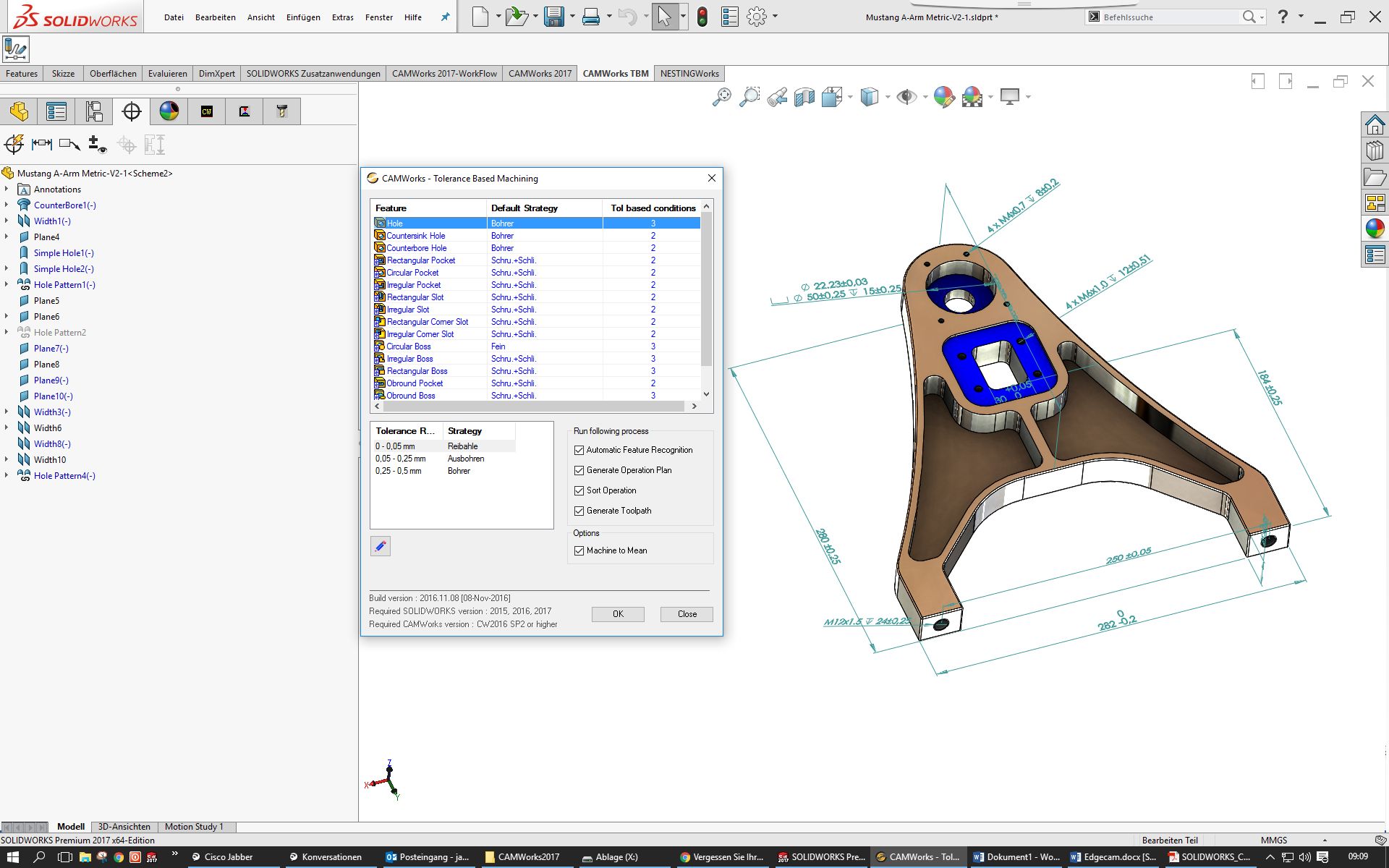The image size is (1389, 868).
Task: Click the Rebuild traffic light icon
Action: coord(702,17)
